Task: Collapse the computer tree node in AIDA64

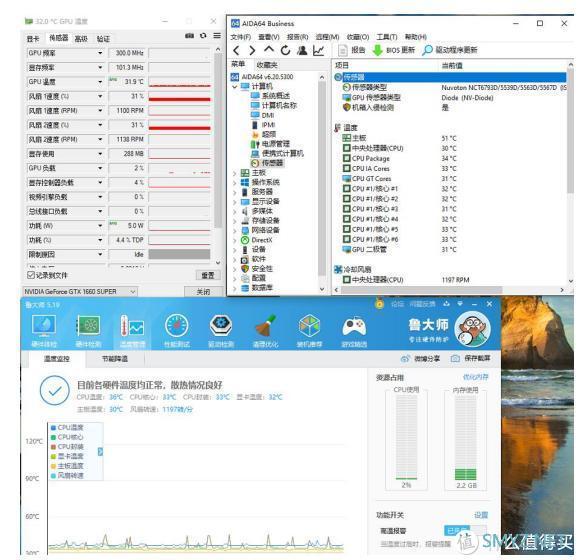Action: point(234,86)
